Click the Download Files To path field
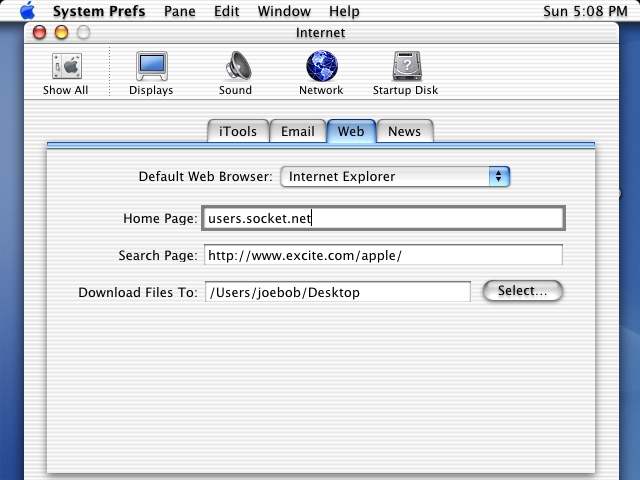640x480 pixels. (x=337, y=292)
